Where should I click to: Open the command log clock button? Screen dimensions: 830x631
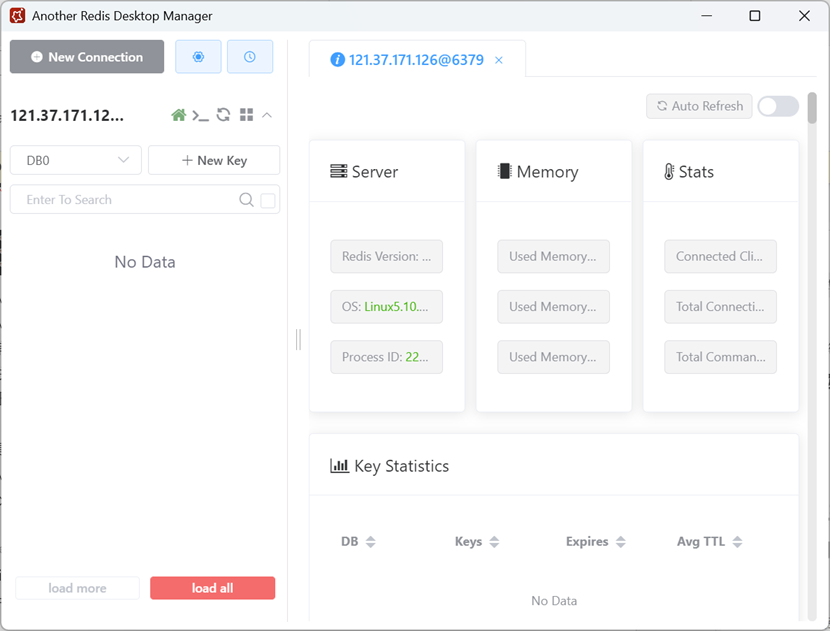point(250,57)
